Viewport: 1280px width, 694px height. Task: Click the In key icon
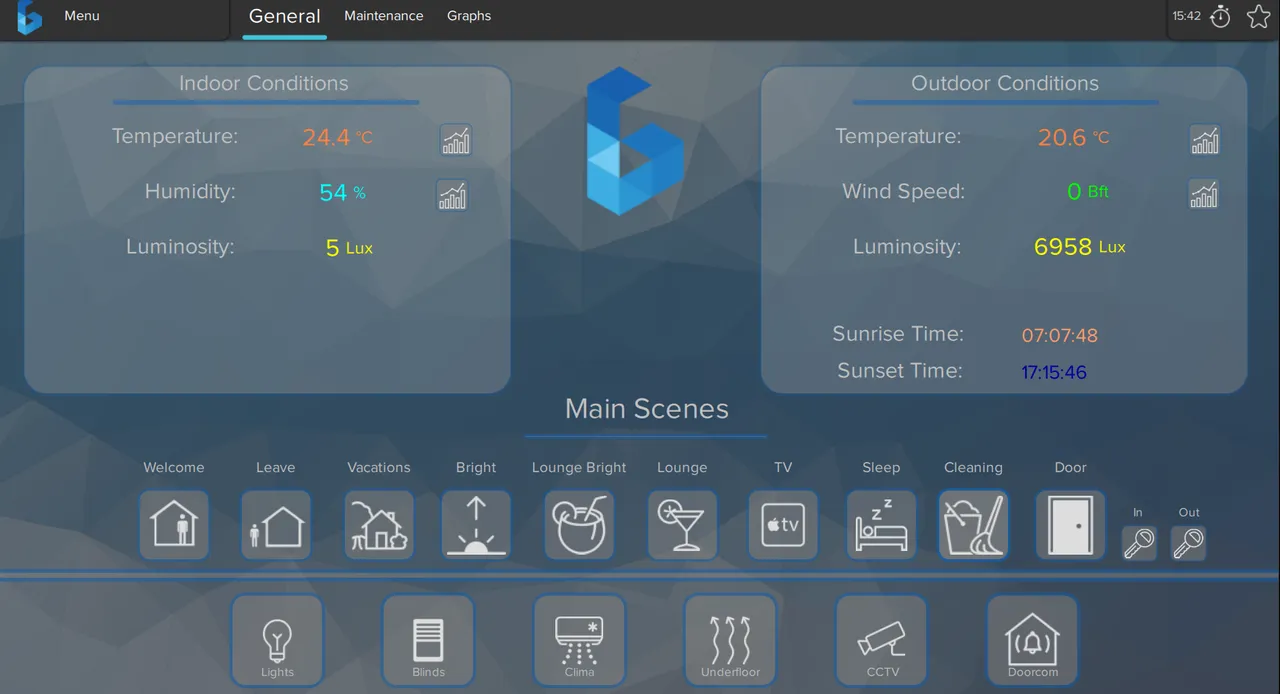point(1139,543)
